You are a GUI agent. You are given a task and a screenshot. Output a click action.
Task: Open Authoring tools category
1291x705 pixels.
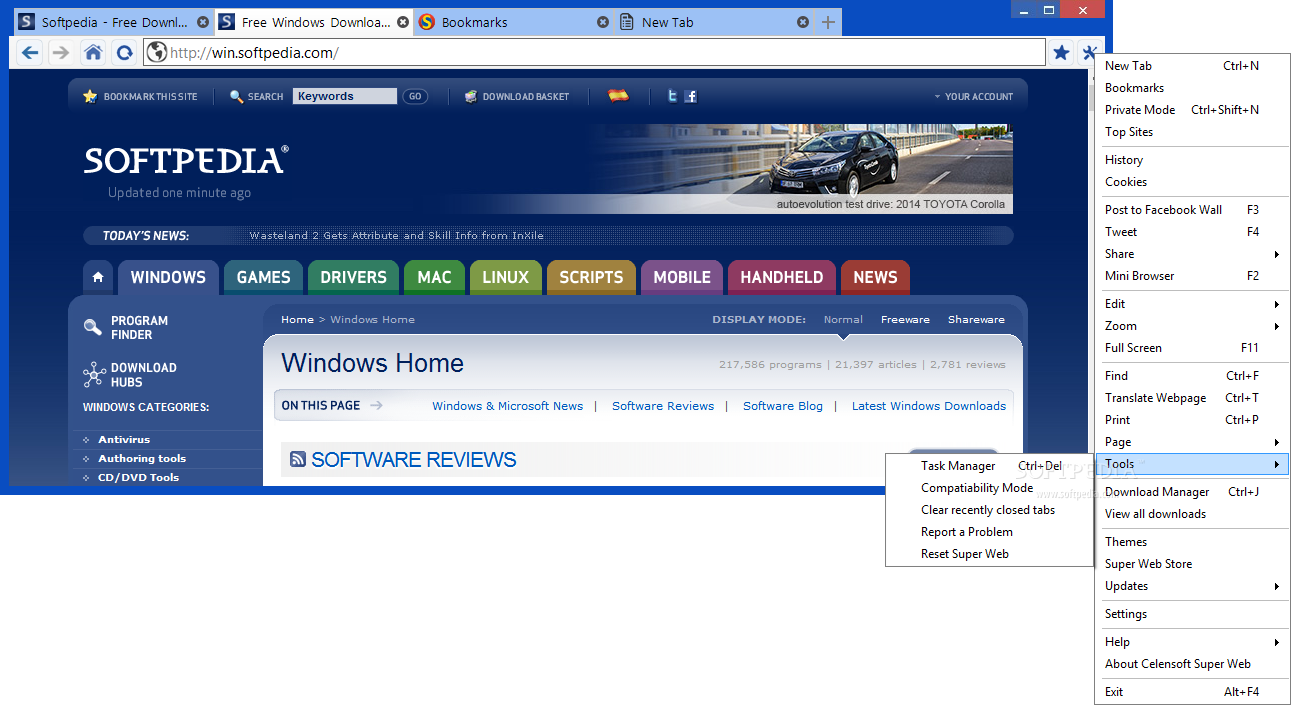coord(142,459)
